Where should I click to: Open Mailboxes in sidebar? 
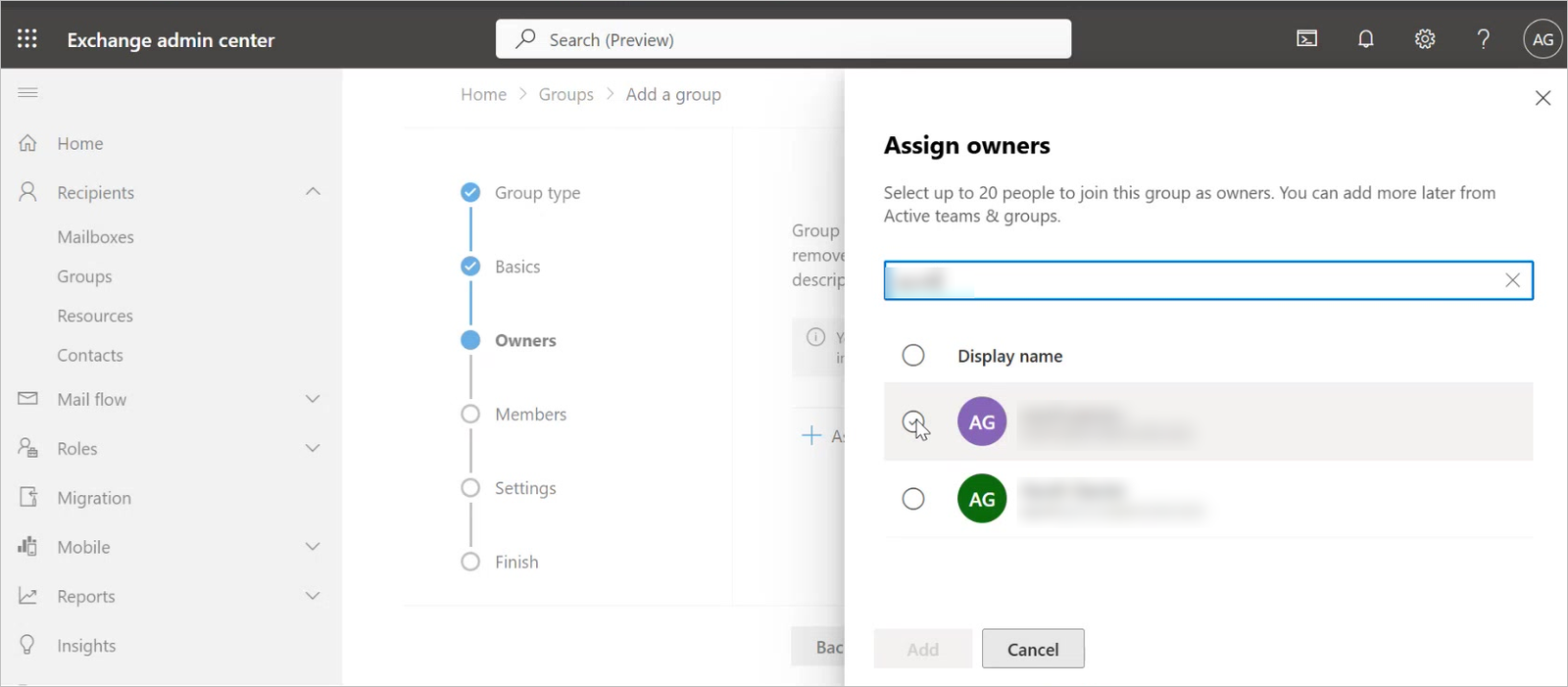click(x=95, y=237)
